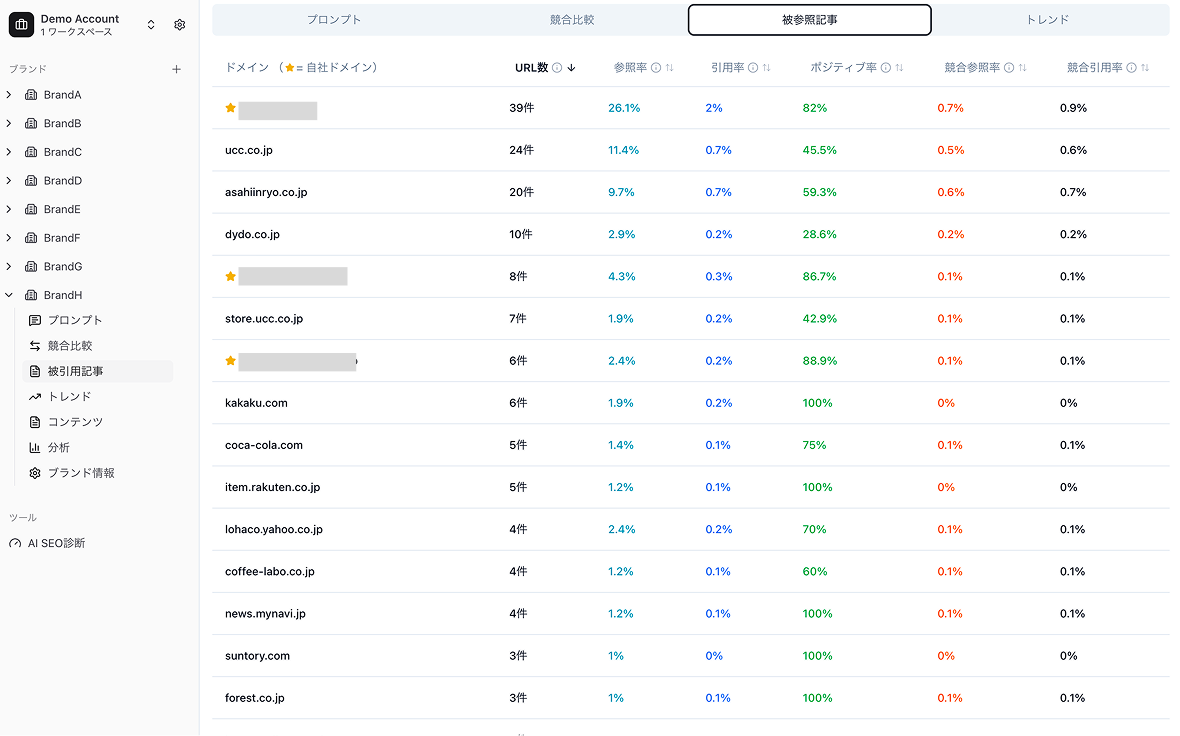Screen dimensions: 1180x736
Task: Select the ucc.co.jp domain row
Action: pyautogui.click(x=691, y=151)
